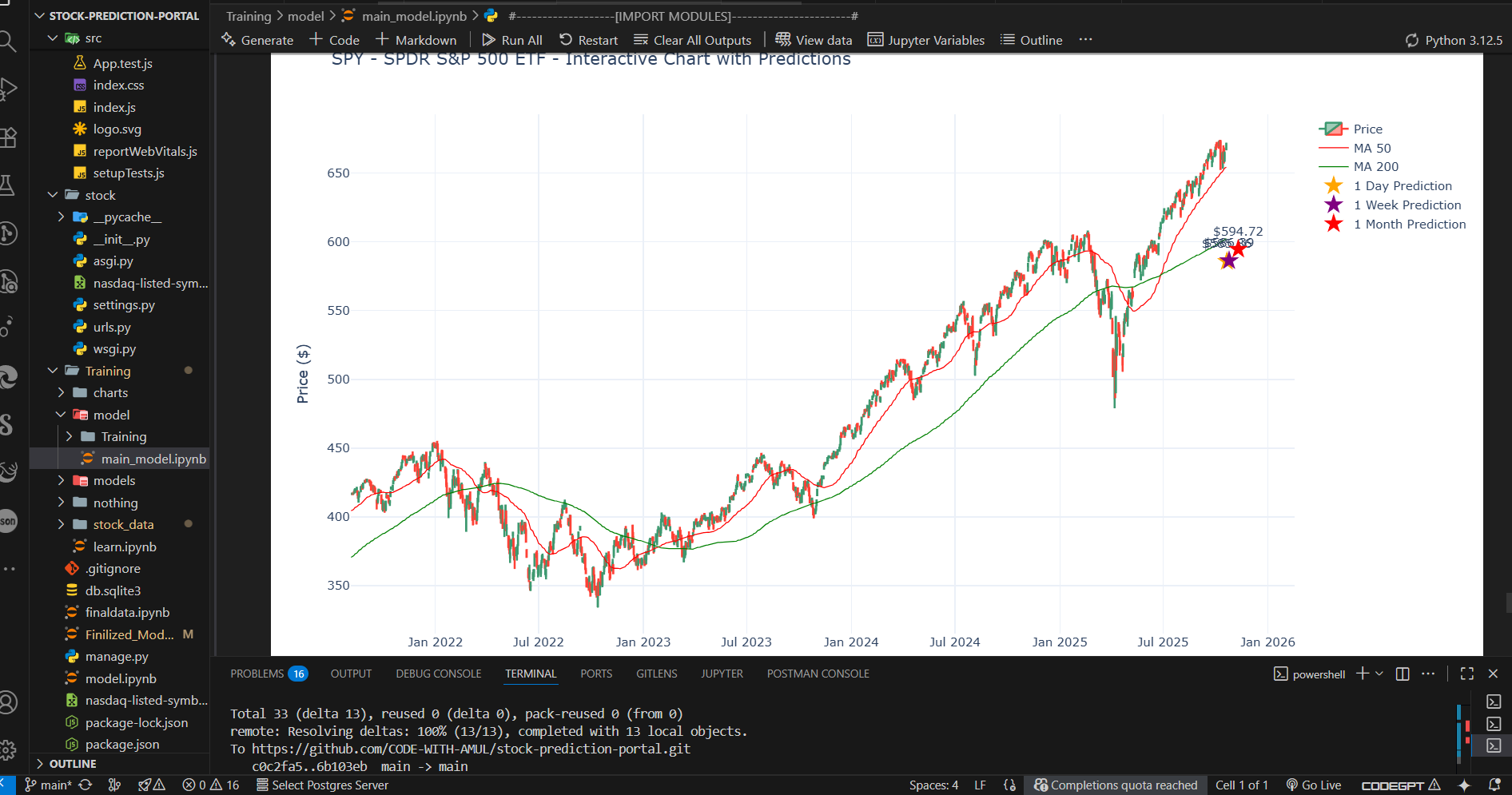1512x795 pixels.
Task: Open View data for the notebook
Action: pos(814,39)
